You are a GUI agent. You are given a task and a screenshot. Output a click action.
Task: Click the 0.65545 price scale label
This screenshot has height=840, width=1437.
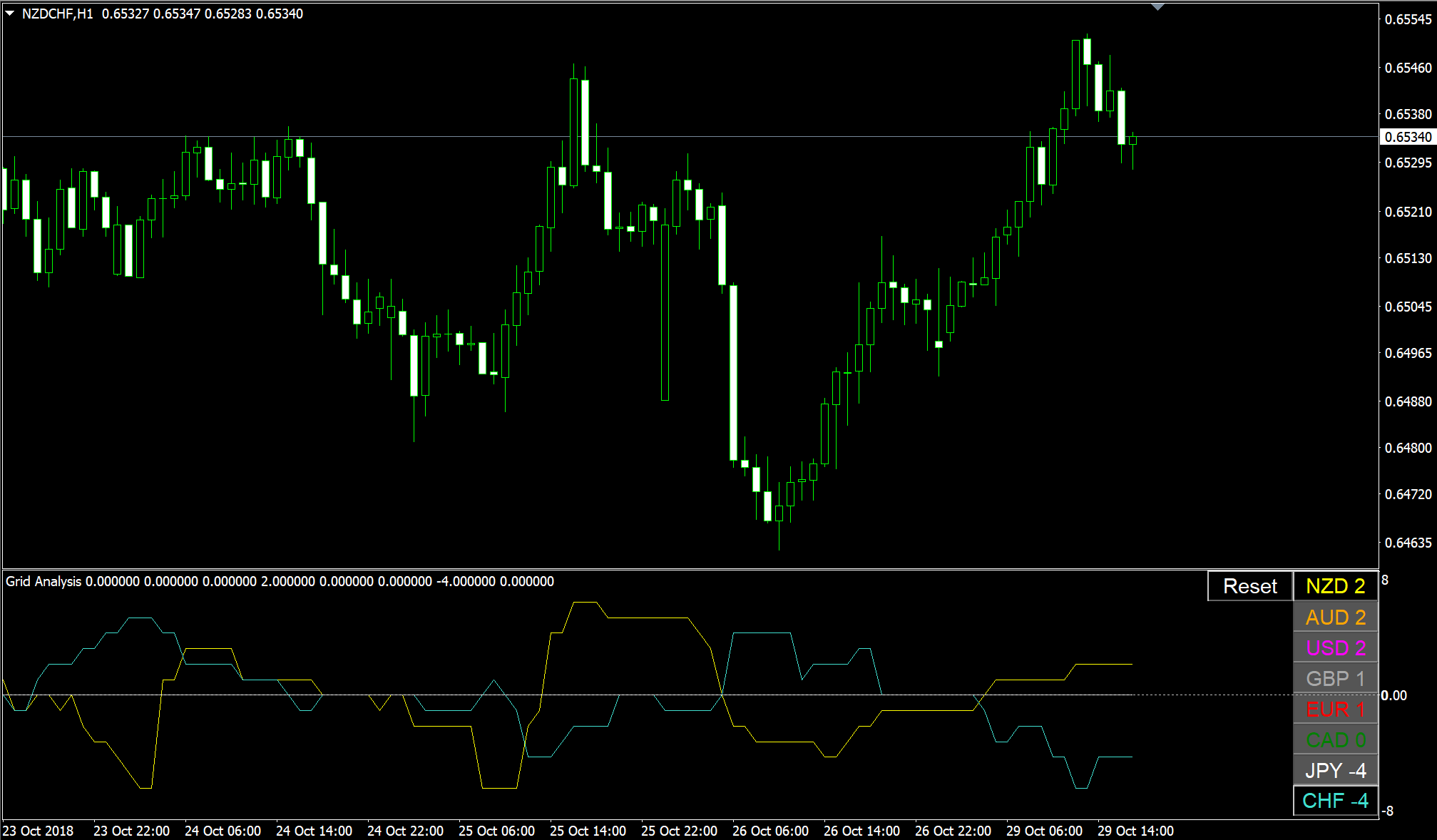tap(1408, 19)
